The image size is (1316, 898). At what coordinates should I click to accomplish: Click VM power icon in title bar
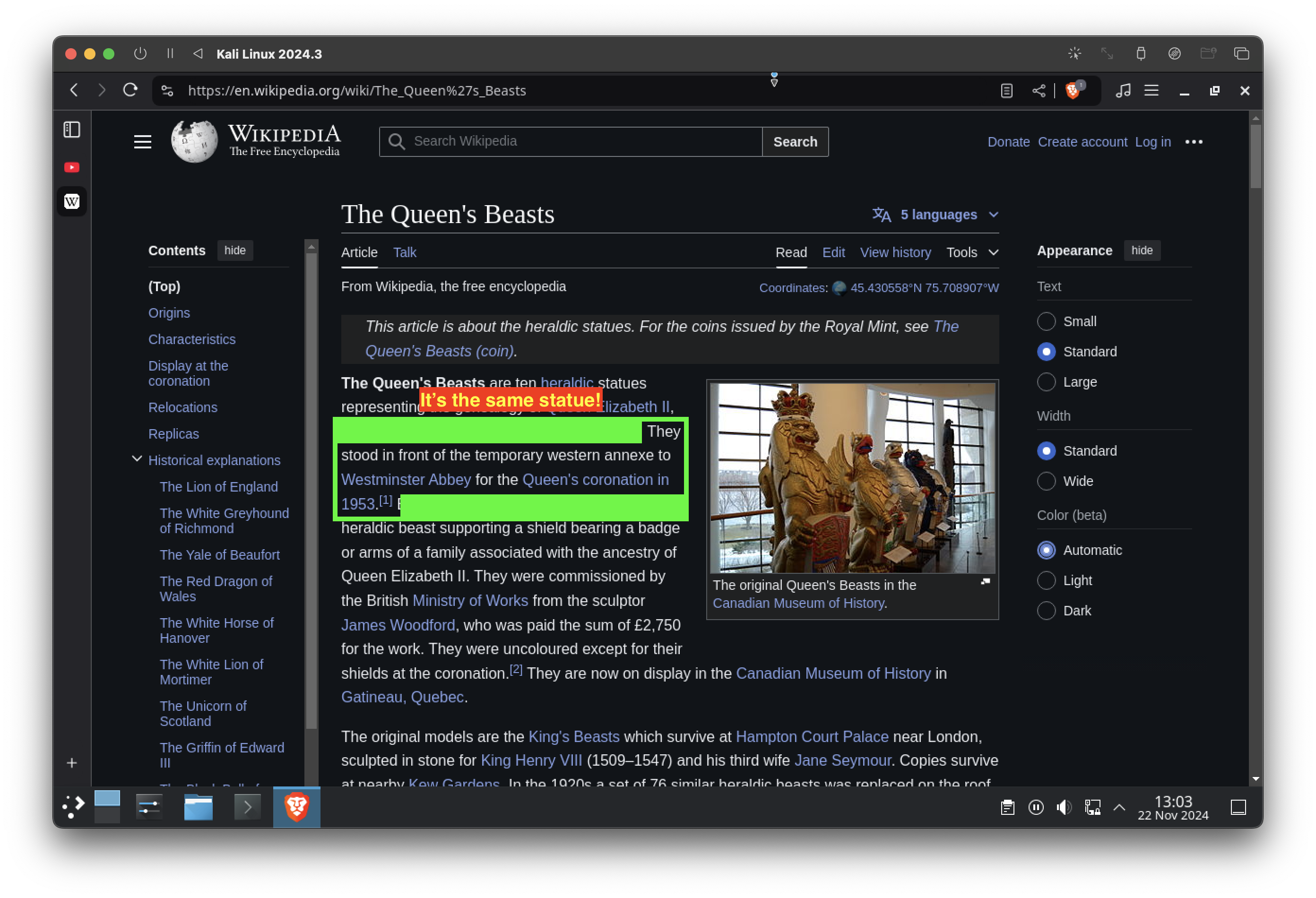tap(140, 54)
